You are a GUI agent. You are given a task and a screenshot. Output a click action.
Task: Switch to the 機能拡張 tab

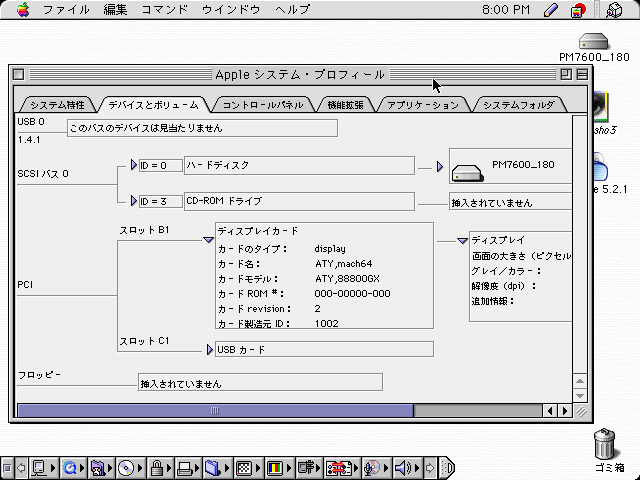[x=345, y=105]
